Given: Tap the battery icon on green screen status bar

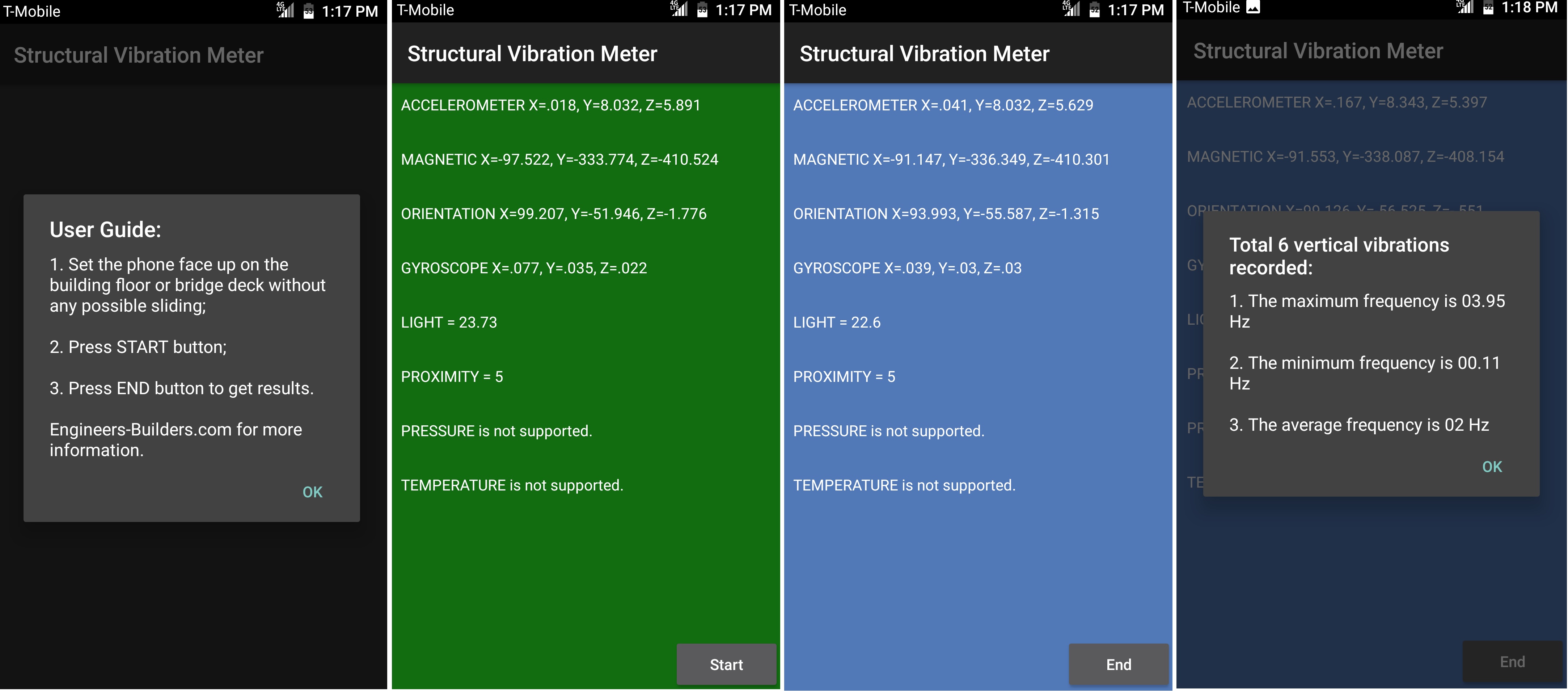Looking at the screenshot, I should tap(702, 10).
